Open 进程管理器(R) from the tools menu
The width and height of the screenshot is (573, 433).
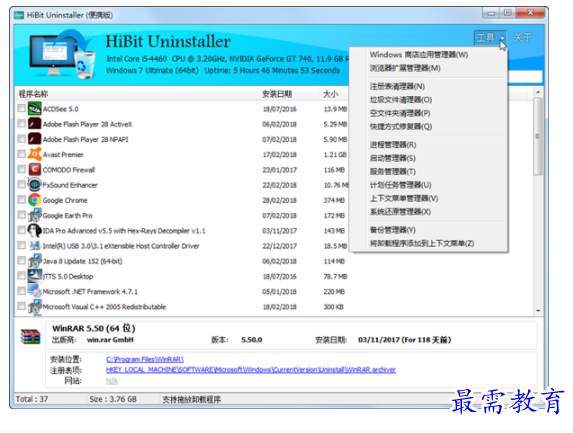click(x=428, y=145)
